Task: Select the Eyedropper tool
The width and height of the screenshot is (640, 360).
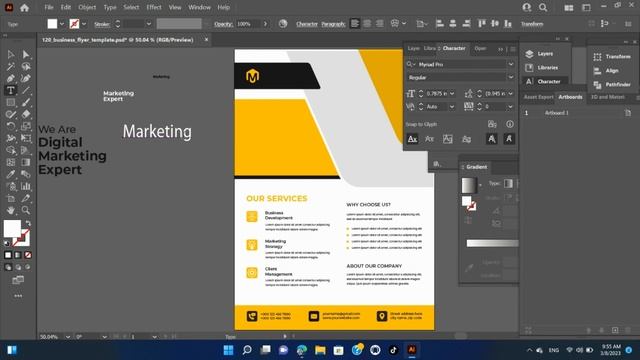Action: (x=11, y=174)
